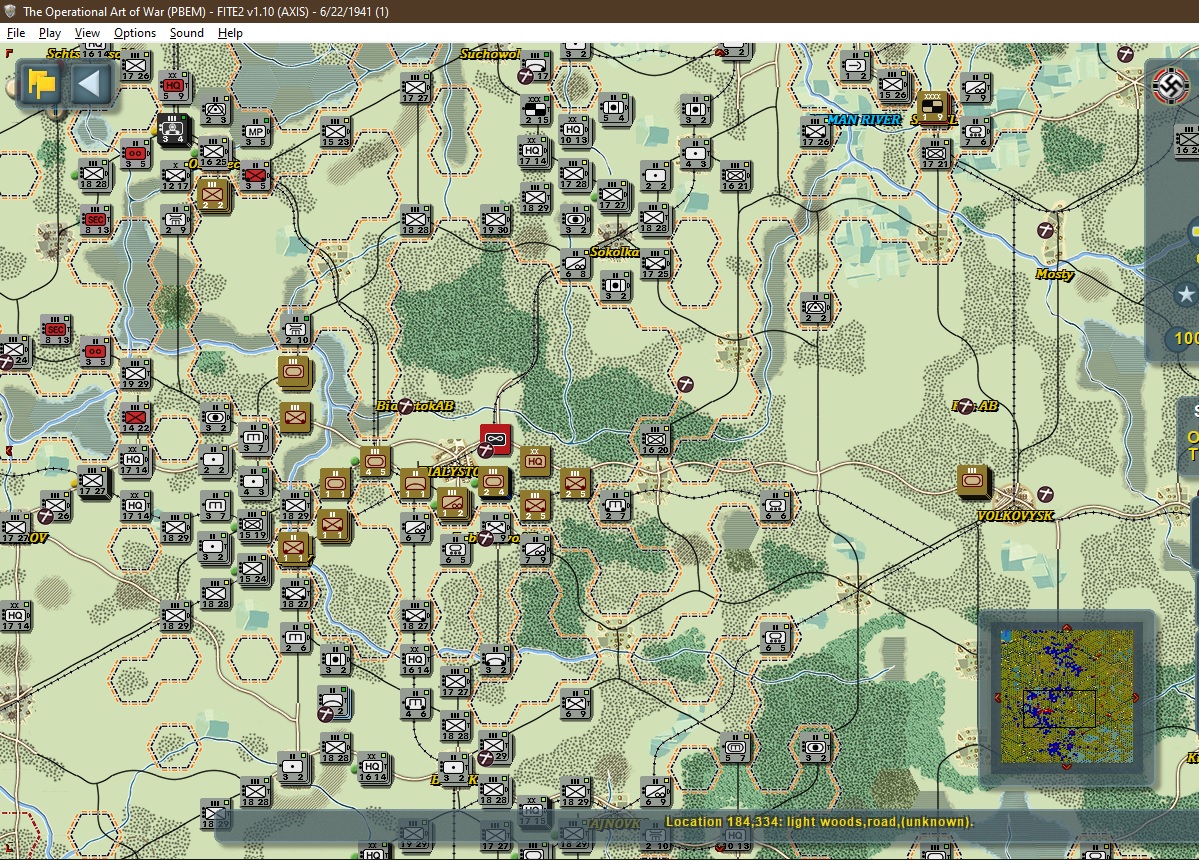This screenshot has height=860, width=1199.
Task: Click the white star icon on right panel
Action: (x=1185, y=294)
